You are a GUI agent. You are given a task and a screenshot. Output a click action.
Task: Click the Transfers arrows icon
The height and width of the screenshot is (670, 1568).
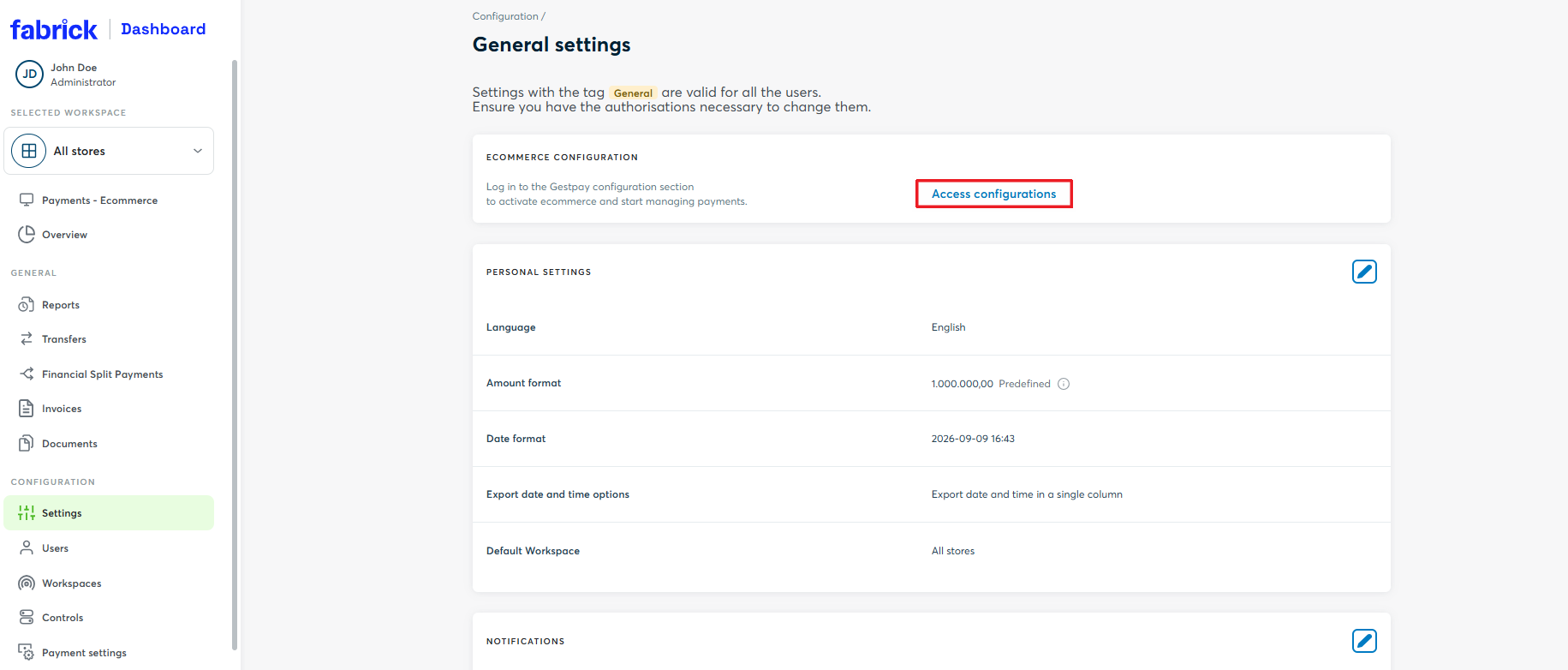point(27,339)
